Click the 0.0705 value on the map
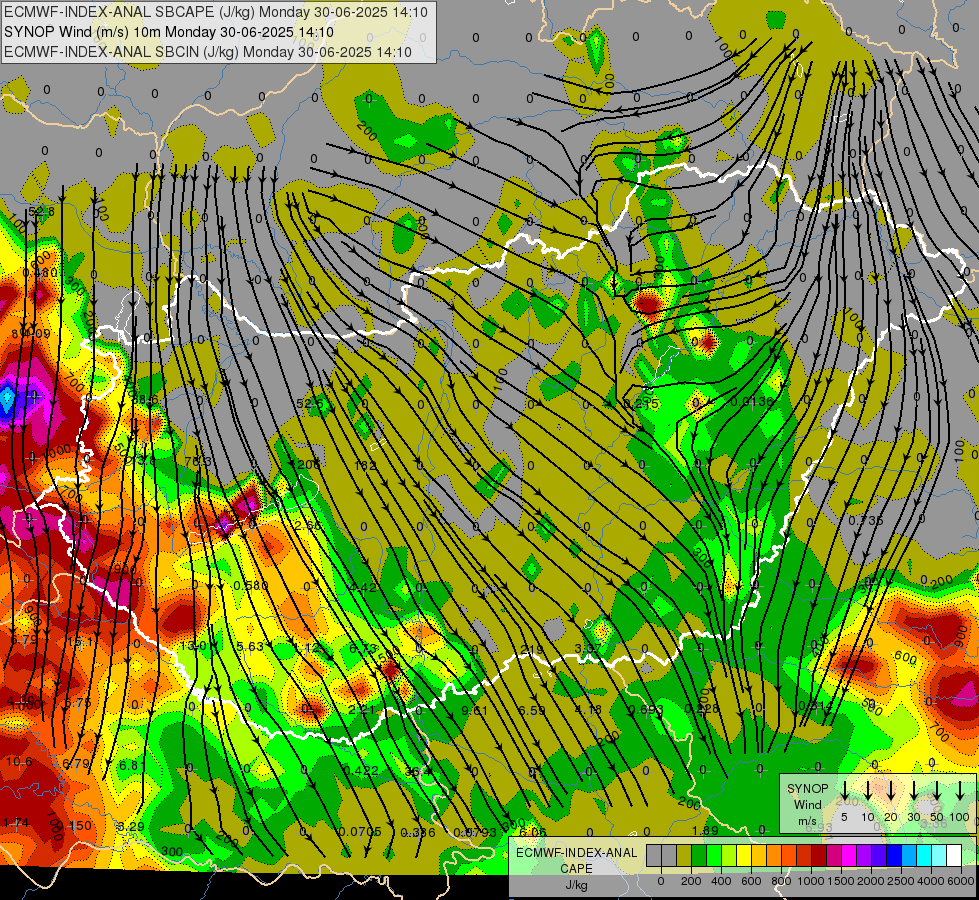The image size is (979, 900). pyautogui.click(x=360, y=831)
